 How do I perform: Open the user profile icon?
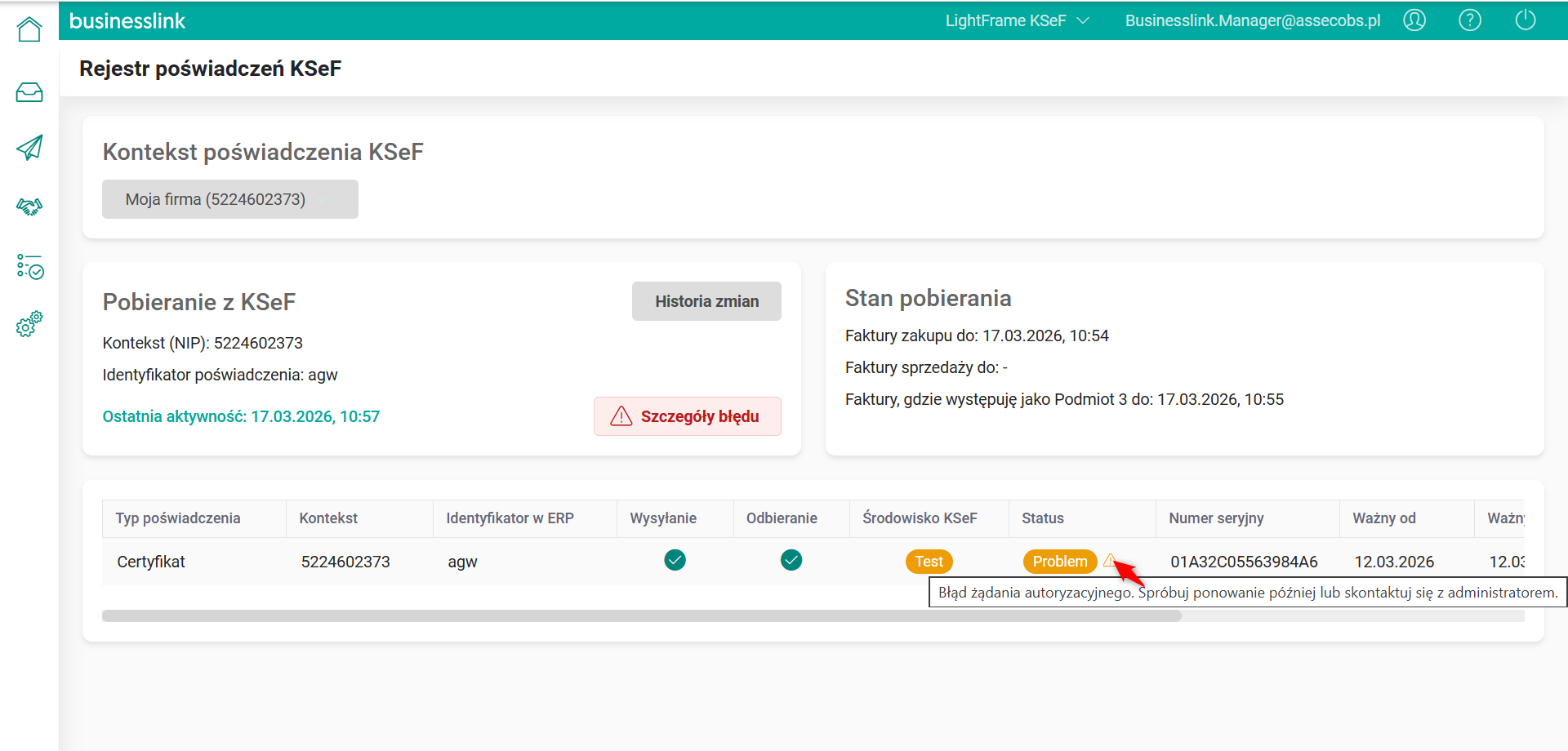pos(1414,20)
